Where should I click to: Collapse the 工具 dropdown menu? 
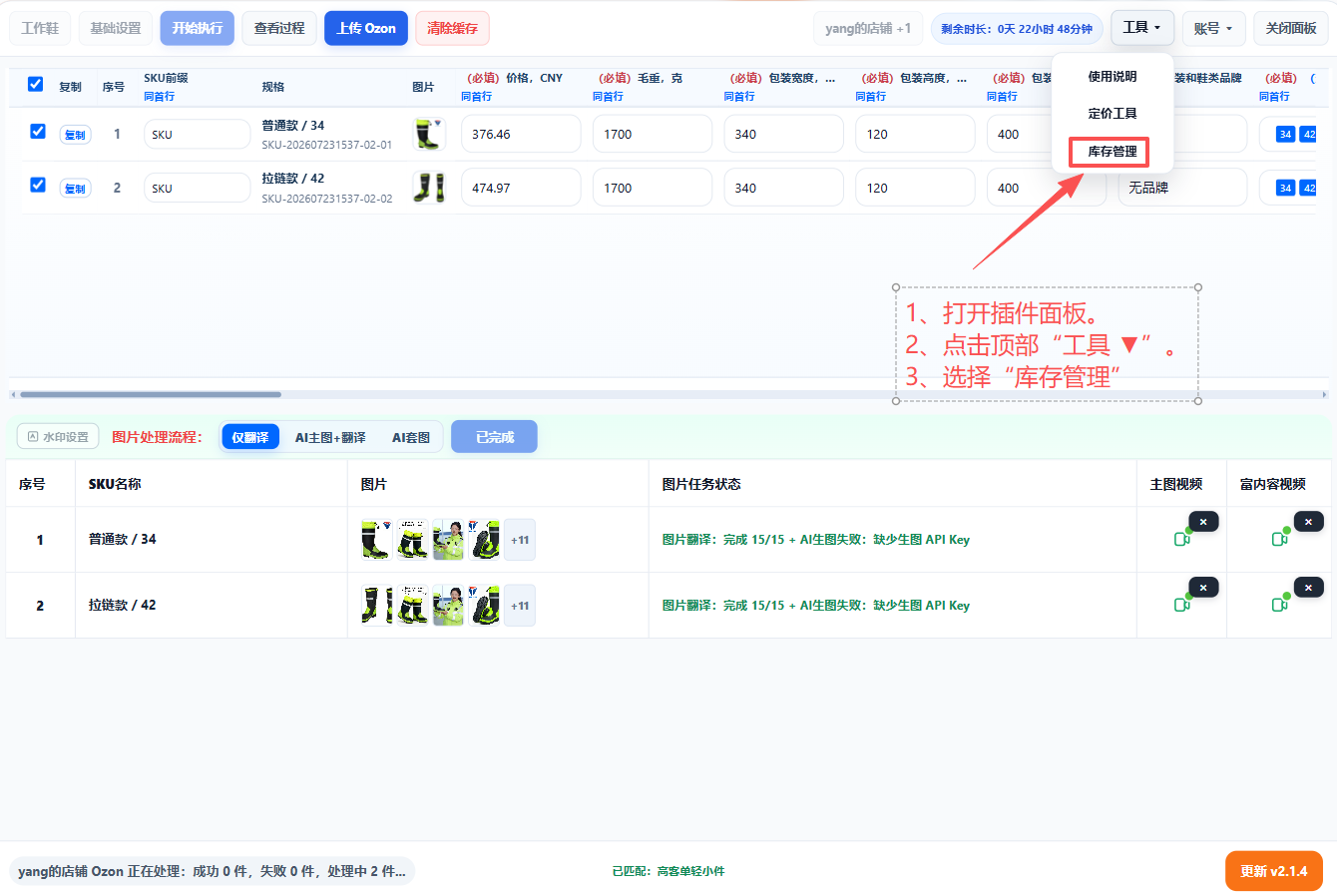(1142, 28)
